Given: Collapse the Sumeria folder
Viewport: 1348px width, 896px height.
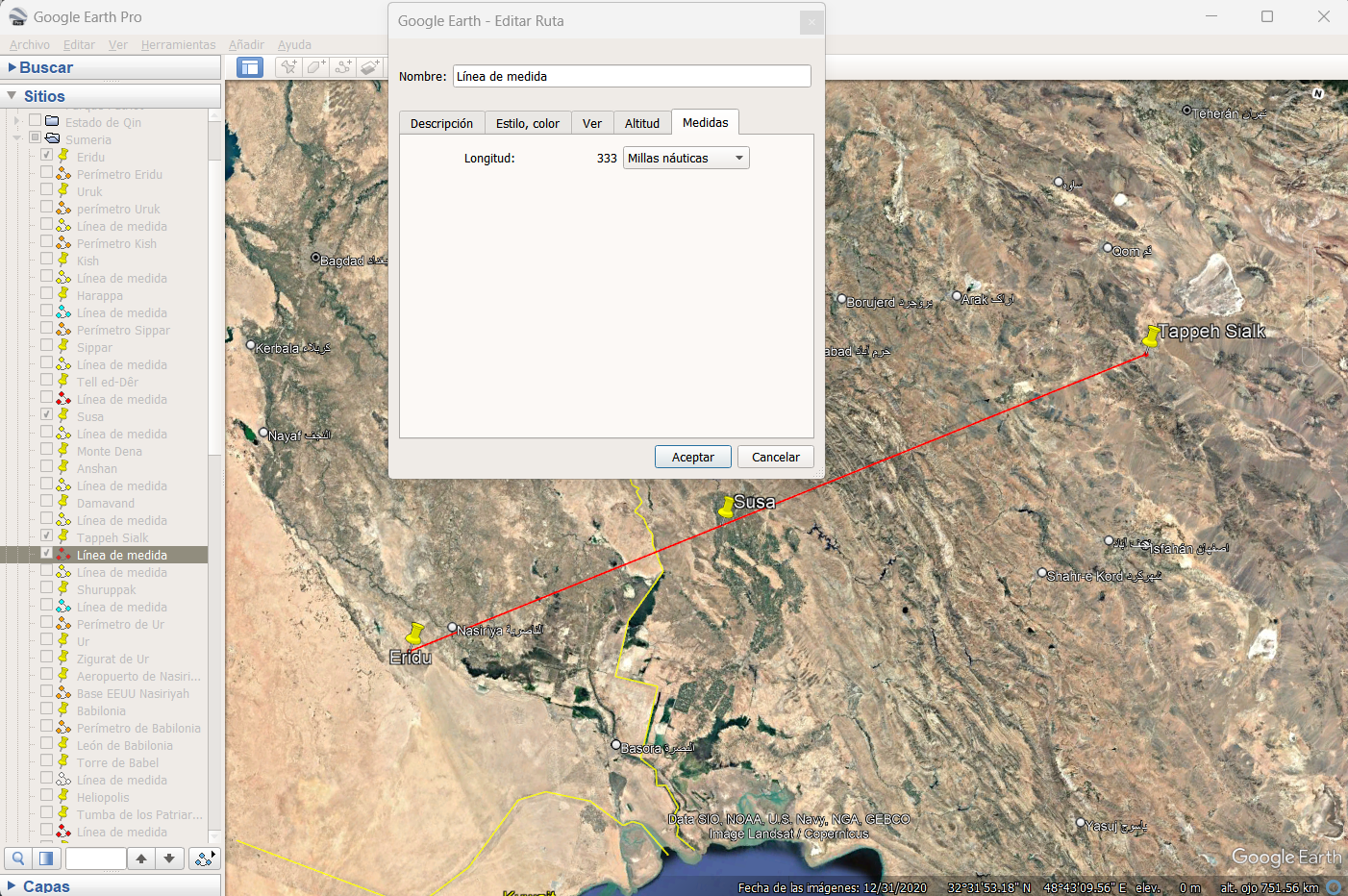Looking at the screenshot, I should [17, 138].
